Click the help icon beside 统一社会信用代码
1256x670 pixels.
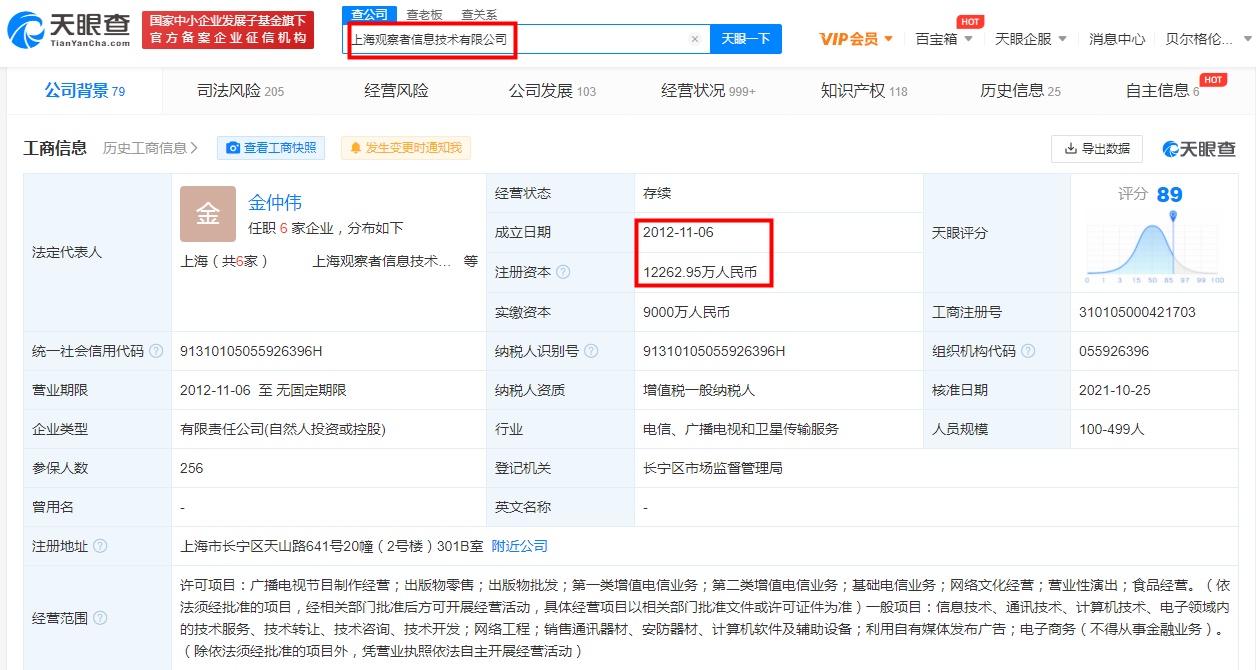[x=156, y=351]
